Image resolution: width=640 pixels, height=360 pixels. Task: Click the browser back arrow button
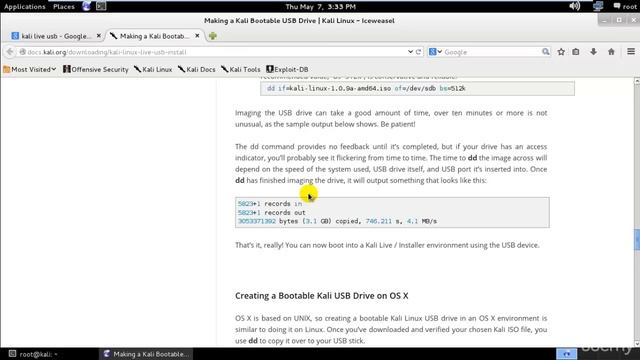pyautogui.click(x=10, y=52)
